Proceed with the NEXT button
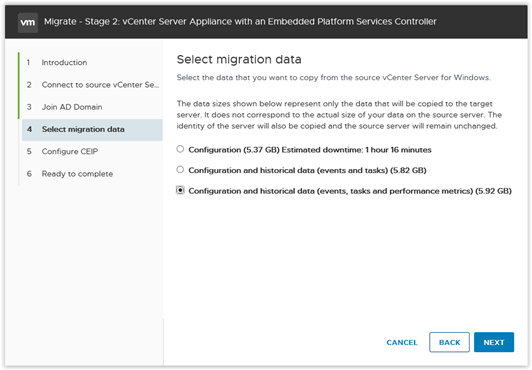Screen dimensions: 532x370 (x=494, y=342)
